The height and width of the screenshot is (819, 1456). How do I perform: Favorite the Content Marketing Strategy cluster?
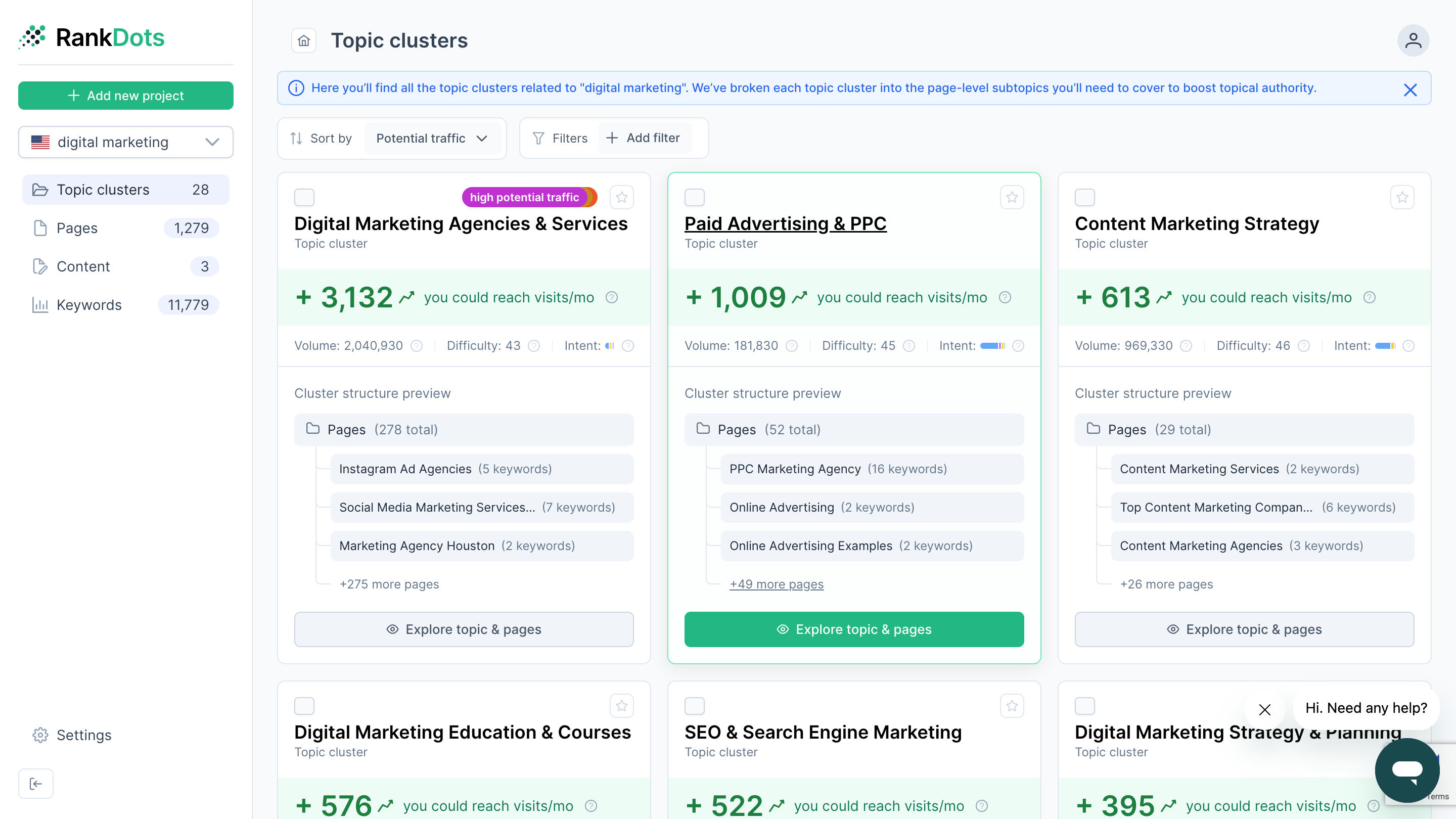(1402, 197)
